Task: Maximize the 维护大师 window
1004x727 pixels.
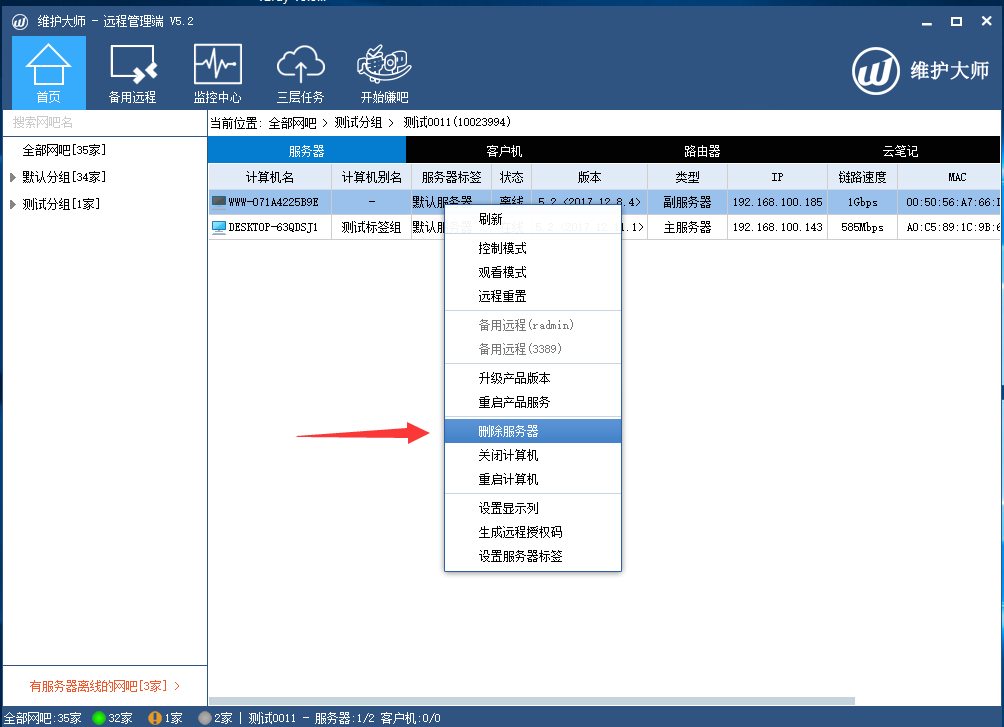Action: click(x=956, y=22)
